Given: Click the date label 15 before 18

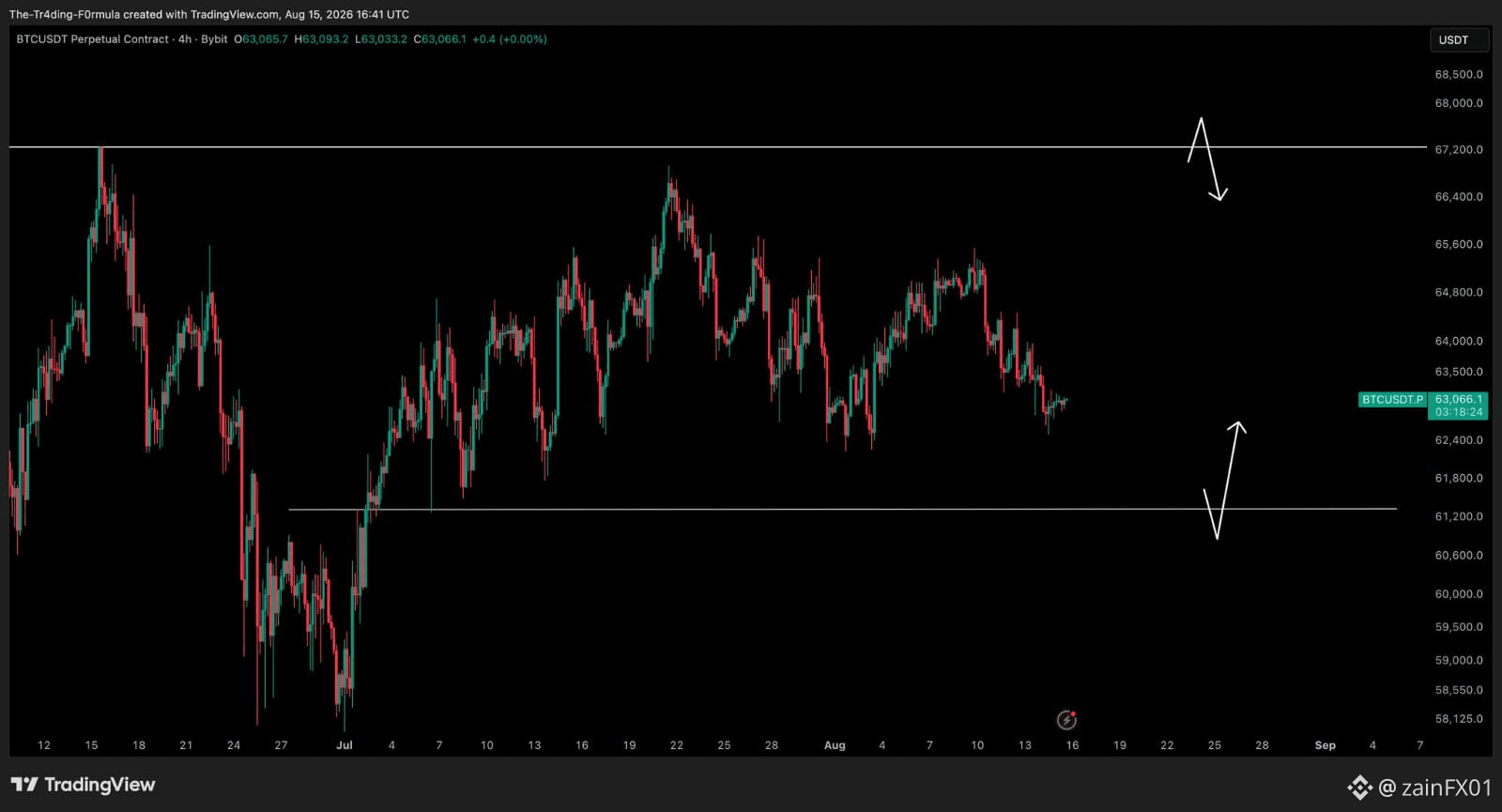Looking at the screenshot, I should (x=91, y=745).
